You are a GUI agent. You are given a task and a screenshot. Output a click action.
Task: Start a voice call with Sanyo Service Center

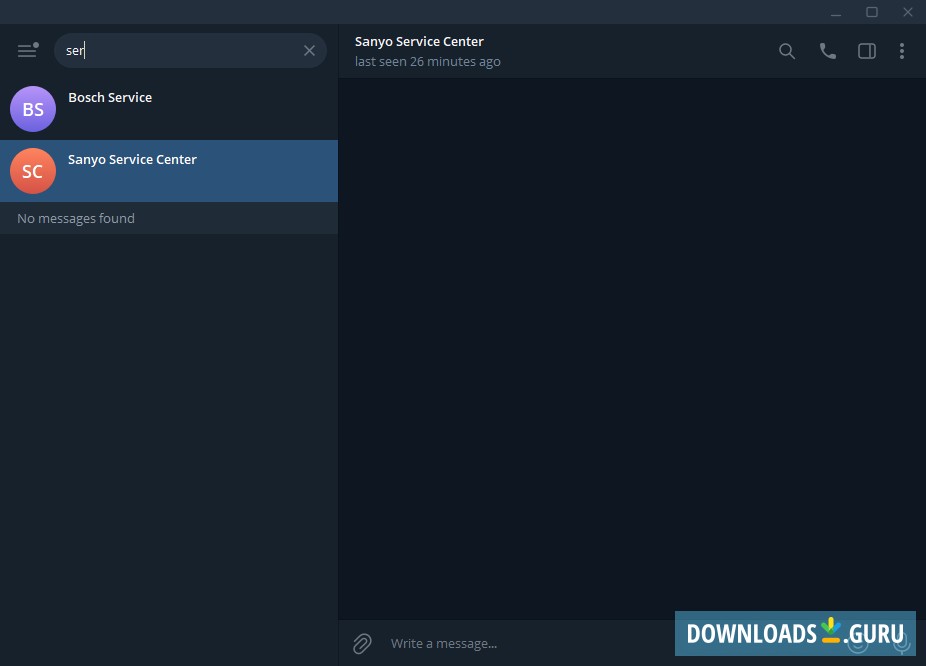(827, 51)
